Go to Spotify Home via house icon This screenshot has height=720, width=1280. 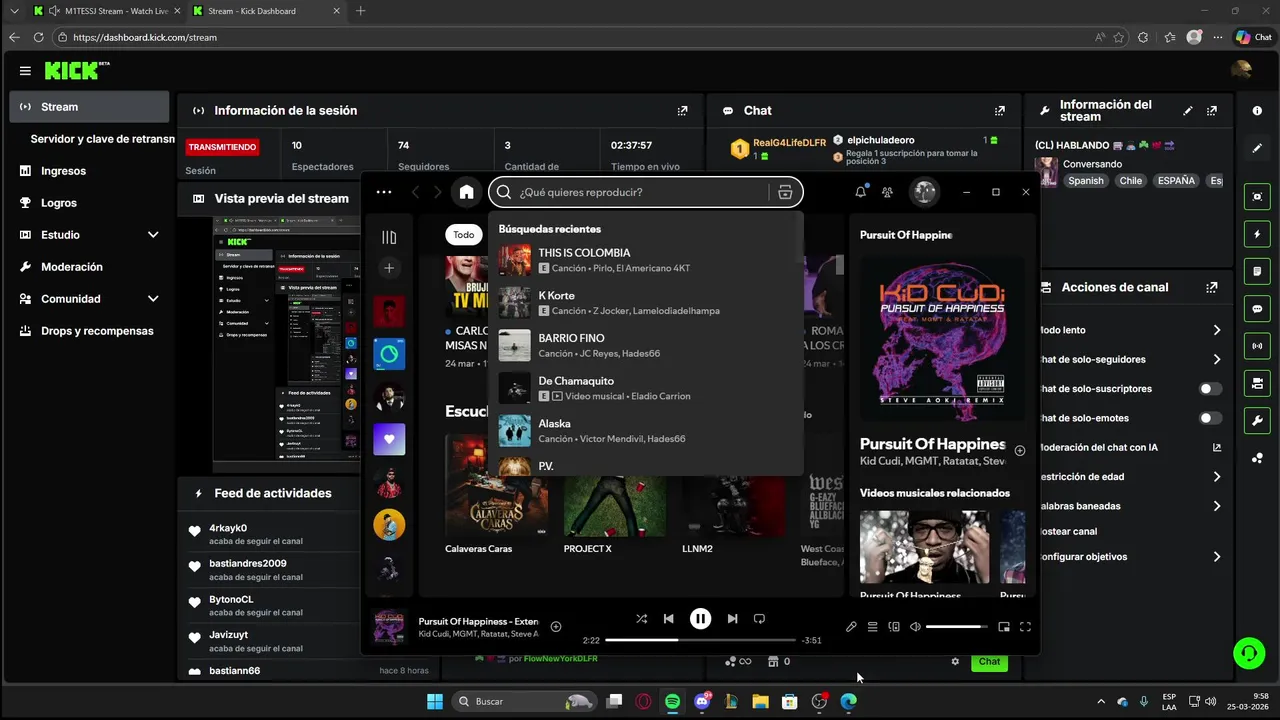(466, 192)
